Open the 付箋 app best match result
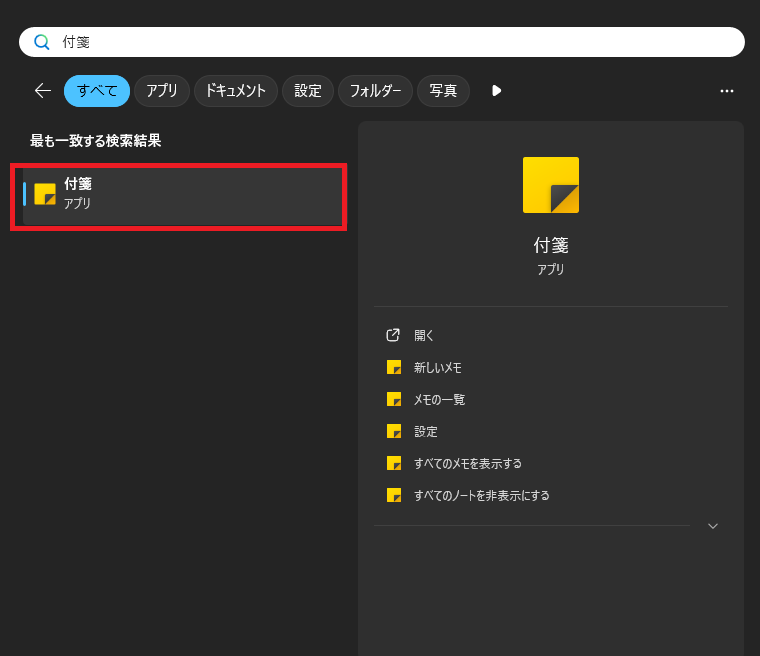 point(182,196)
